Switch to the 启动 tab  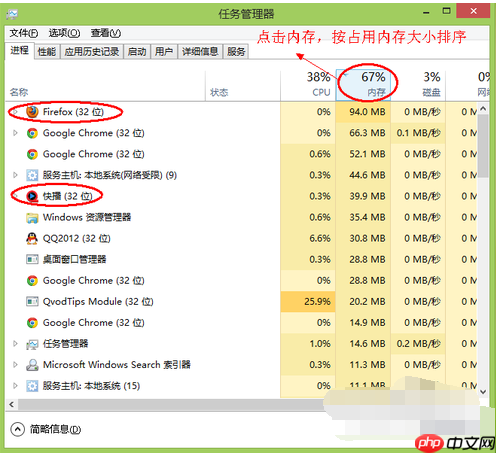coord(137,52)
